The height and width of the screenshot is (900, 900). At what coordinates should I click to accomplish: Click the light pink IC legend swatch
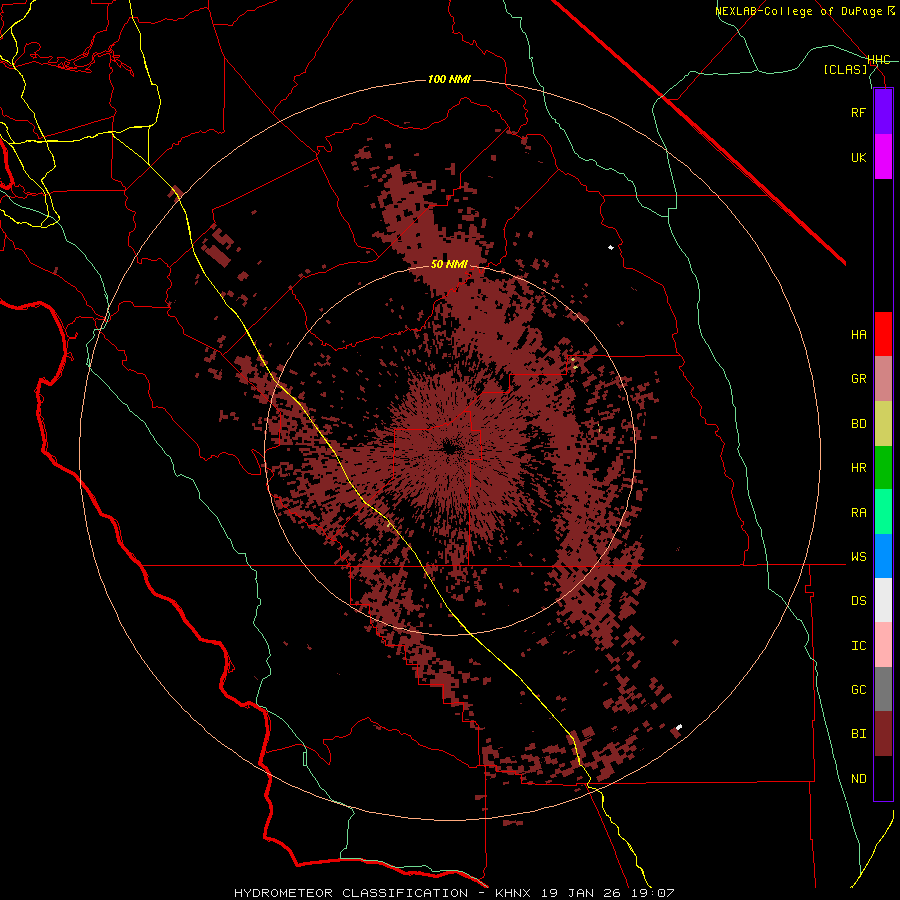click(x=883, y=645)
